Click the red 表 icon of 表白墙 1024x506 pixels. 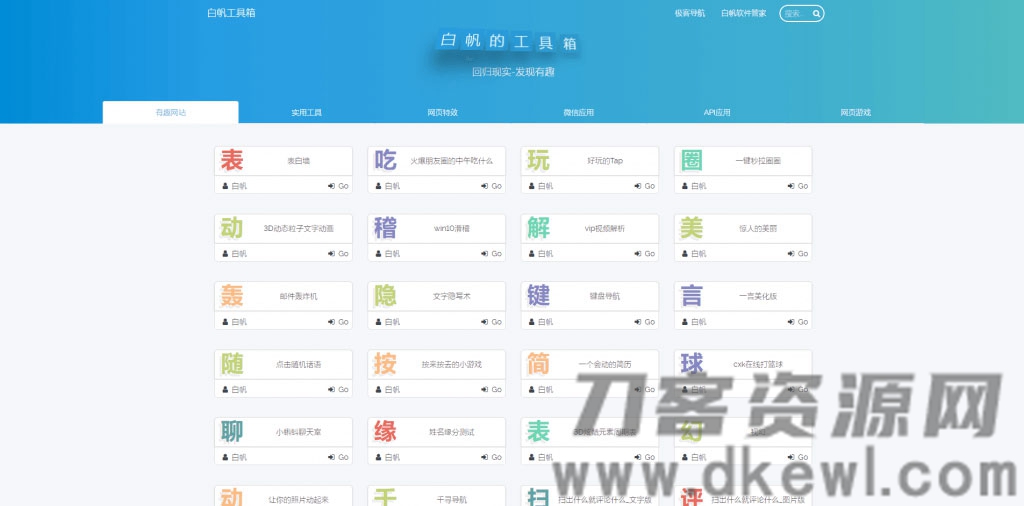click(x=232, y=160)
